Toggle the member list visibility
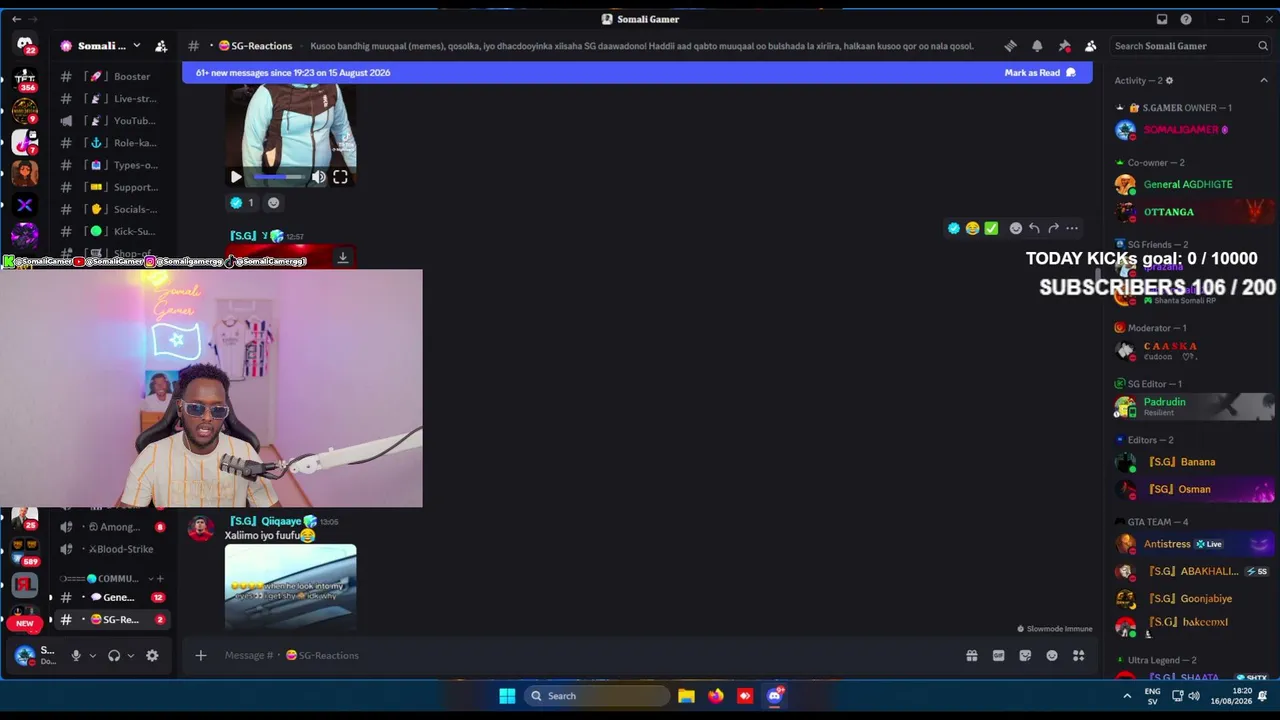 (1091, 46)
